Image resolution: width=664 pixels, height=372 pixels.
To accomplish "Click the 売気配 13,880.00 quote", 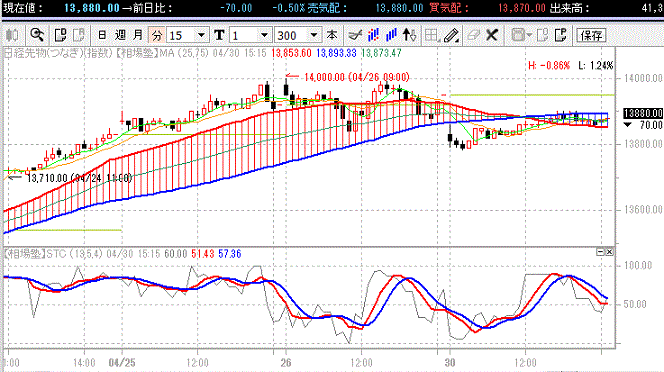I will pyautogui.click(x=399, y=8).
